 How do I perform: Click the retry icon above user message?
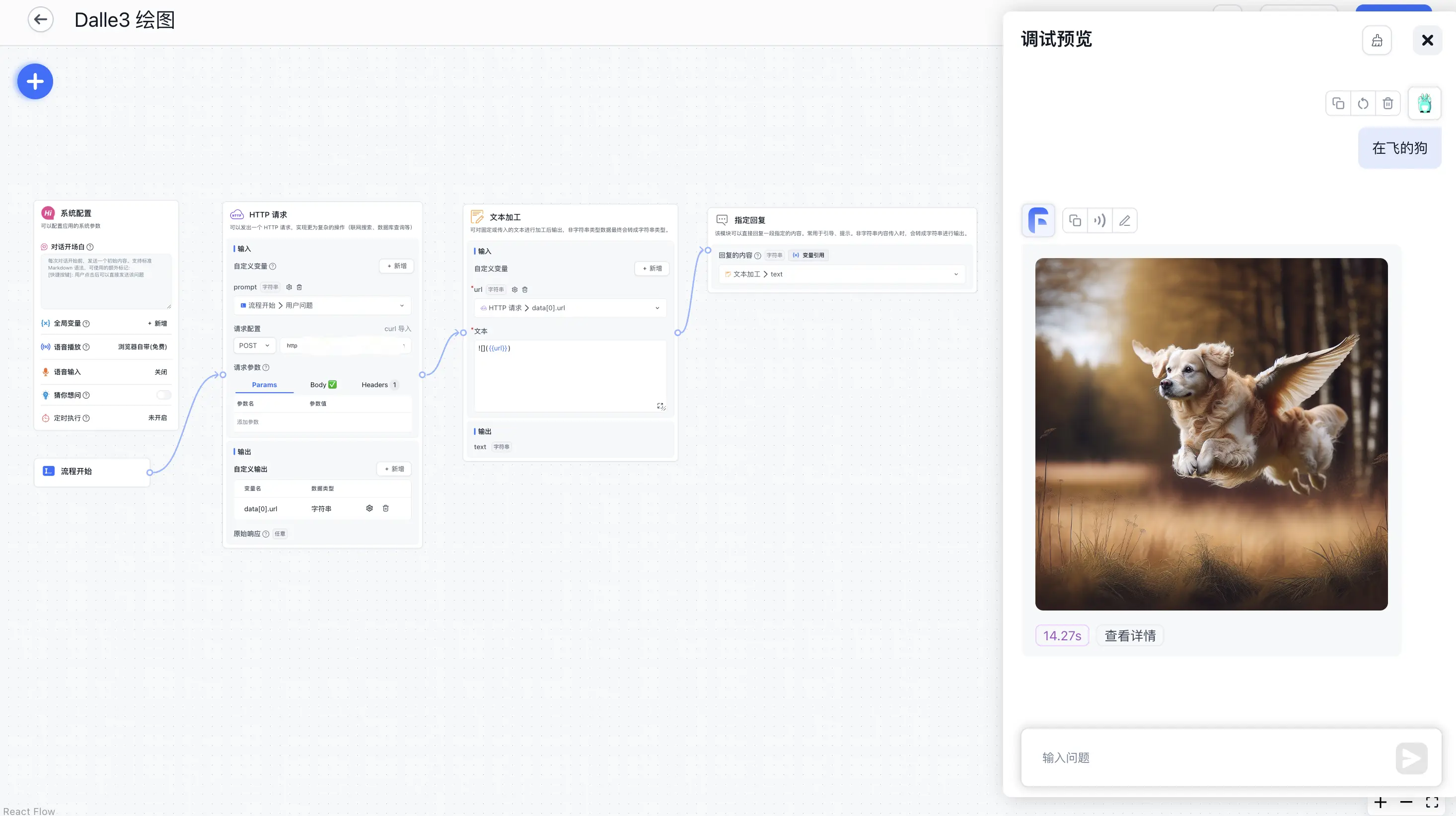click(1363, 103)
